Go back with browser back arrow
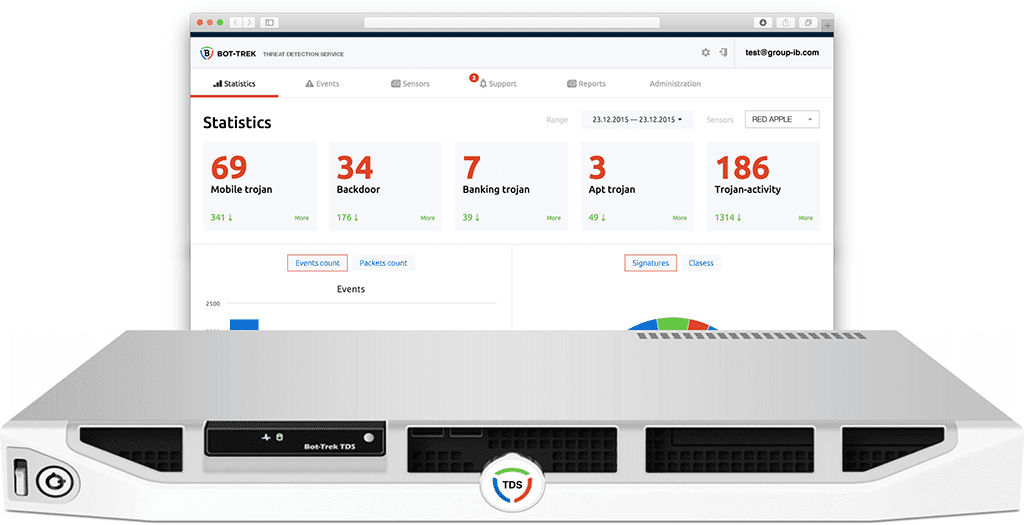Viewport: 1024px width, 525px height. click(x=235, y=22)
